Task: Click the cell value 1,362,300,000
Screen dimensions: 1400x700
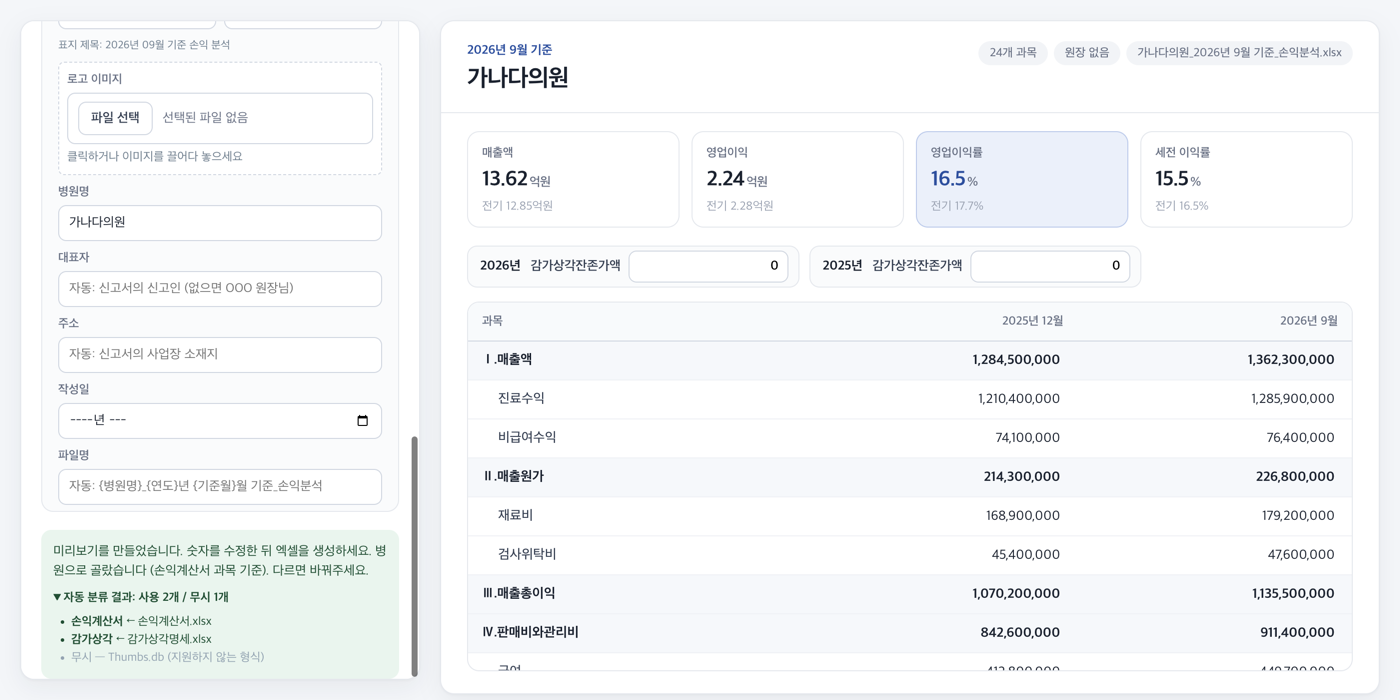Action: (1291, 360)
